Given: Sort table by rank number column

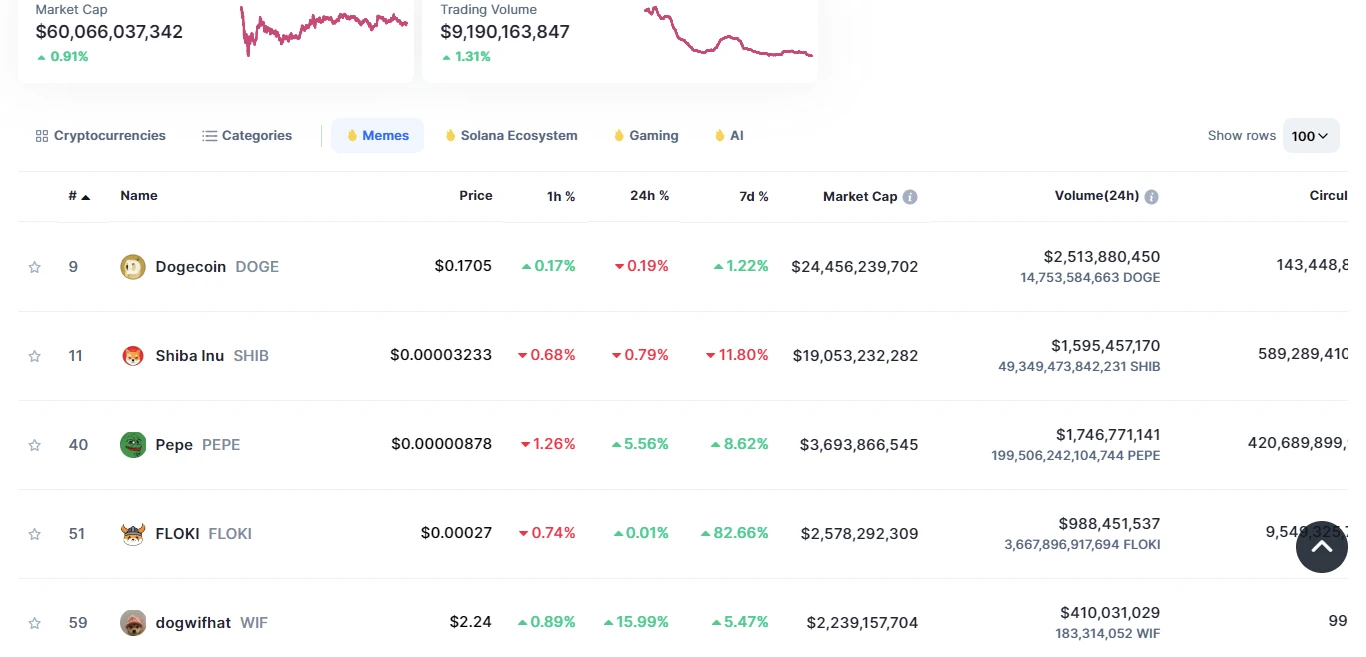Looking at the screenshot, I should pos(79,196).
